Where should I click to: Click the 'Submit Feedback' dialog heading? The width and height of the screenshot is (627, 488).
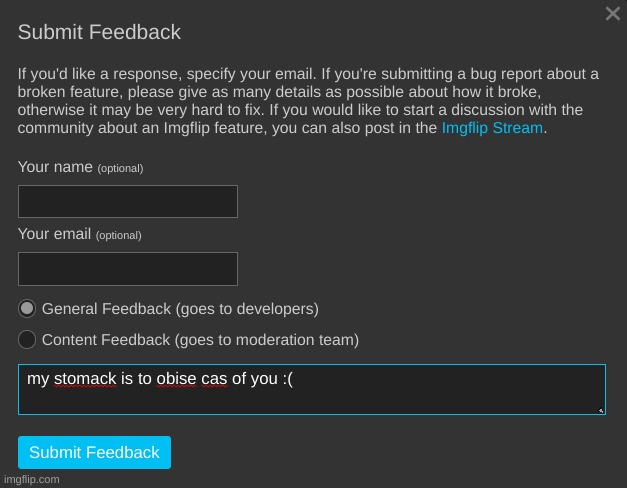99,32
